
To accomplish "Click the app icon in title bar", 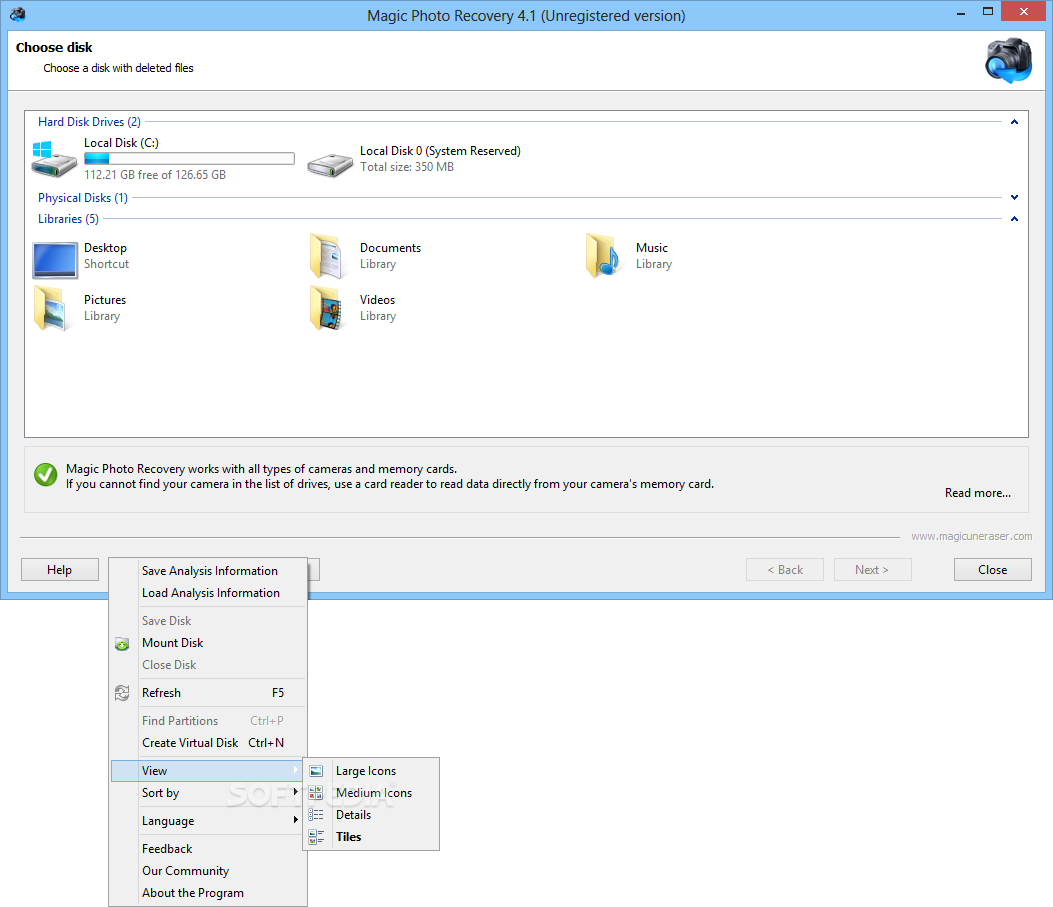I will click(x=18, y=15).
